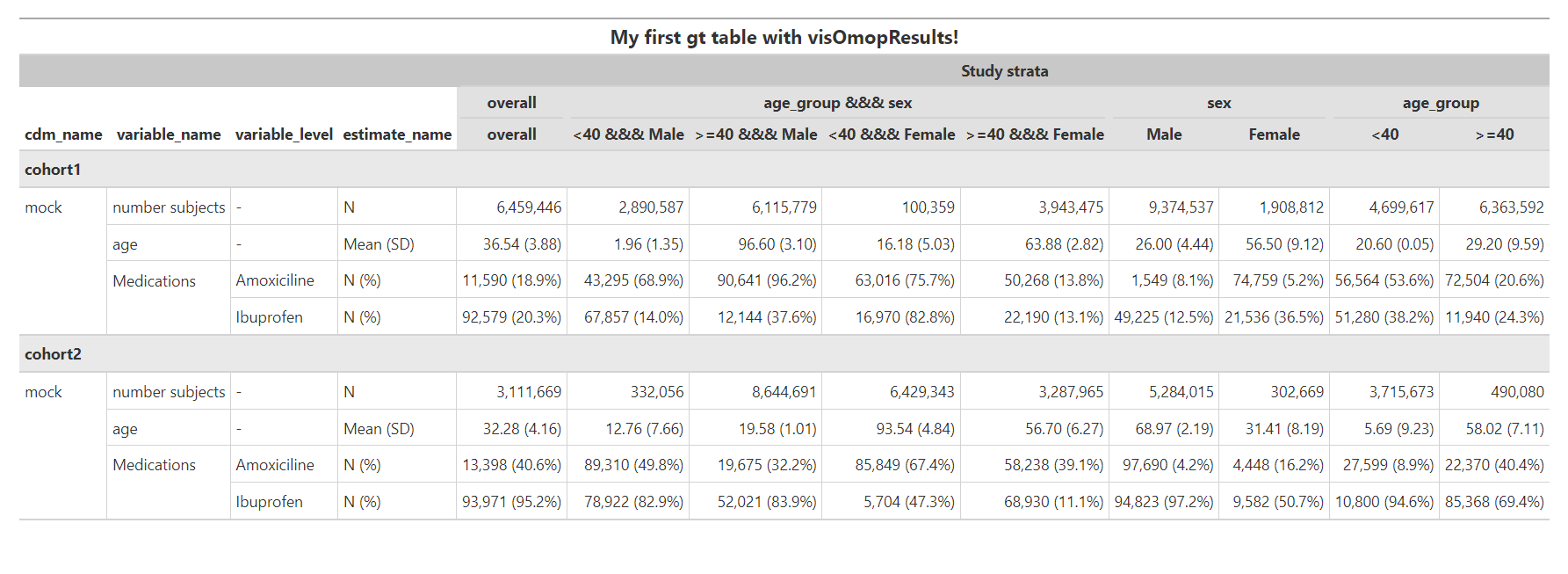This screenshot has width=1568, height=574.
Task: Click the 'age_group &&& sex' spanner header
Action: click(x=837, y=103)
